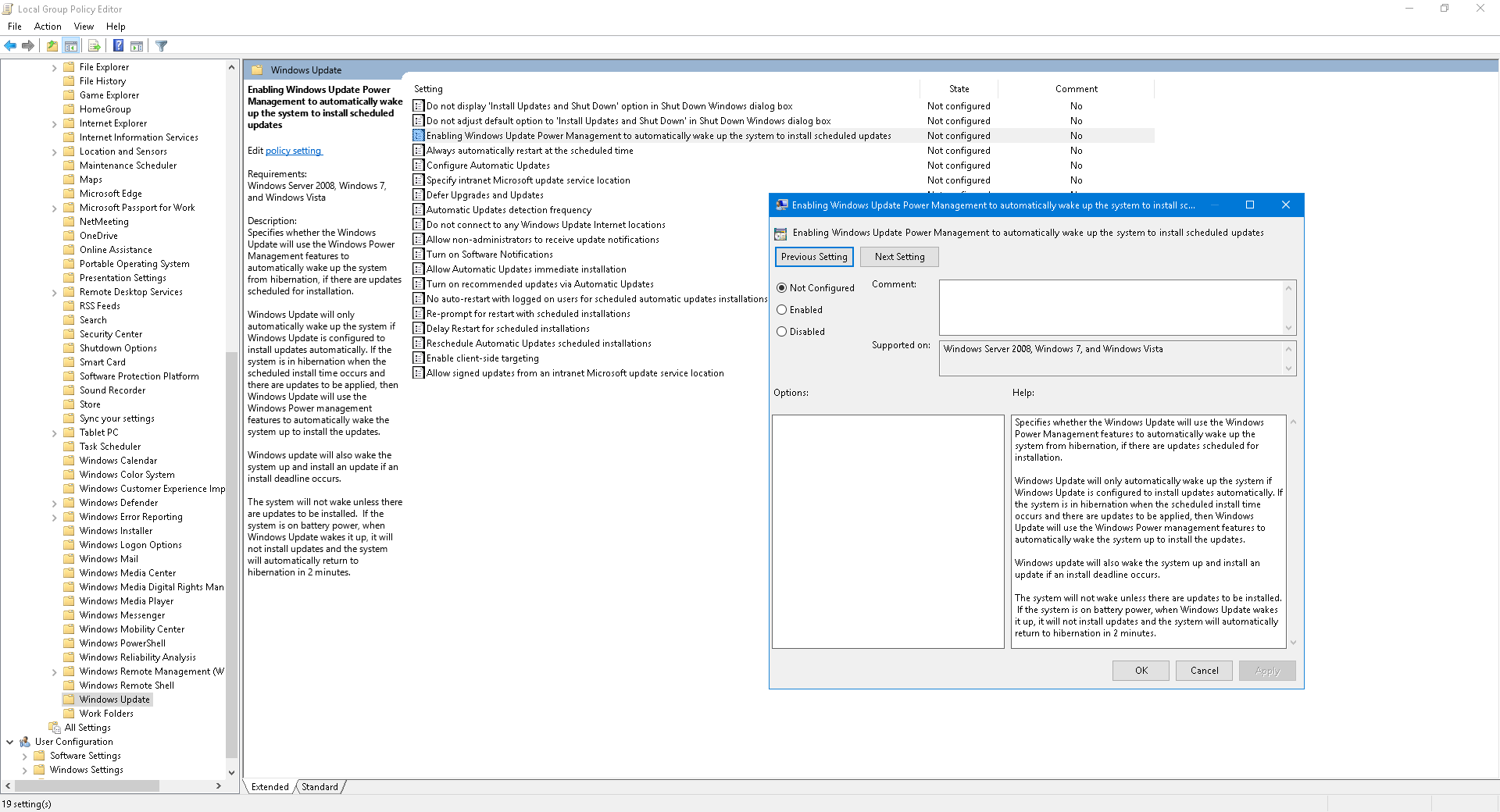Toggle Show/Hide Action Pane toolbar icon
This screenshot has width=1500, height=812.
pos(137,46)
